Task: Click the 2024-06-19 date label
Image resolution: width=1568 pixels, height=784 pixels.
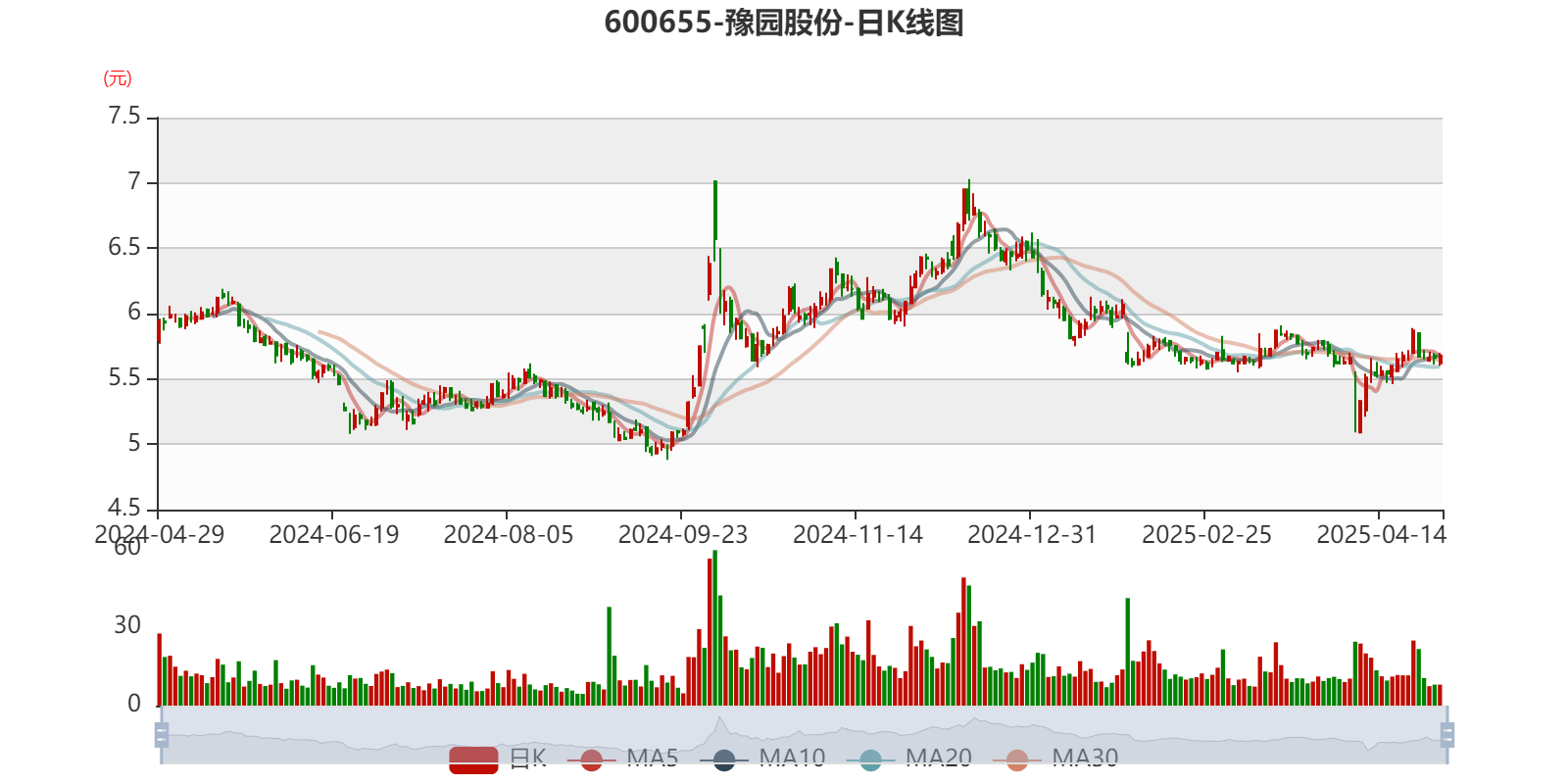Action: point(333,535)
